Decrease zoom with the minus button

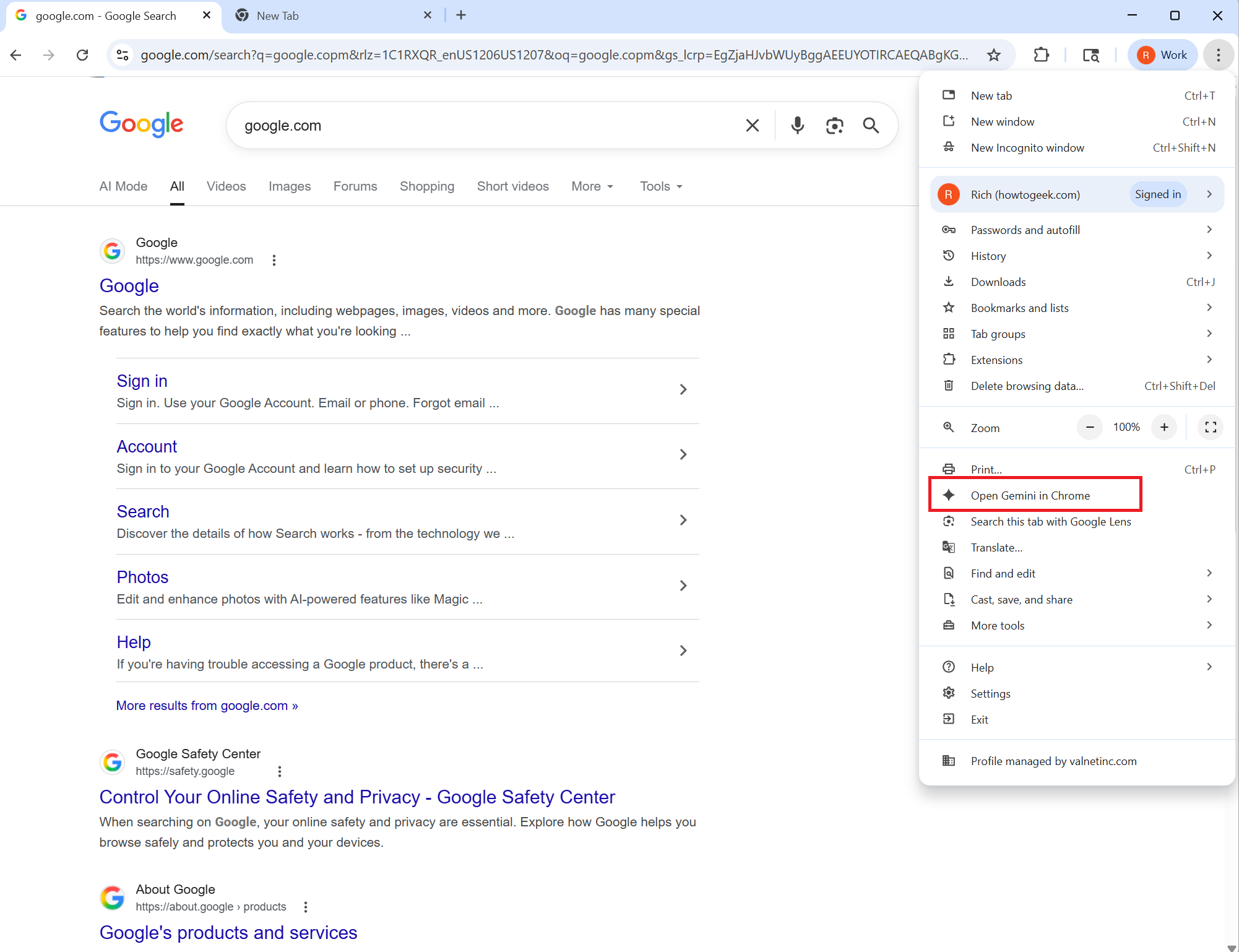point(1090,427)
